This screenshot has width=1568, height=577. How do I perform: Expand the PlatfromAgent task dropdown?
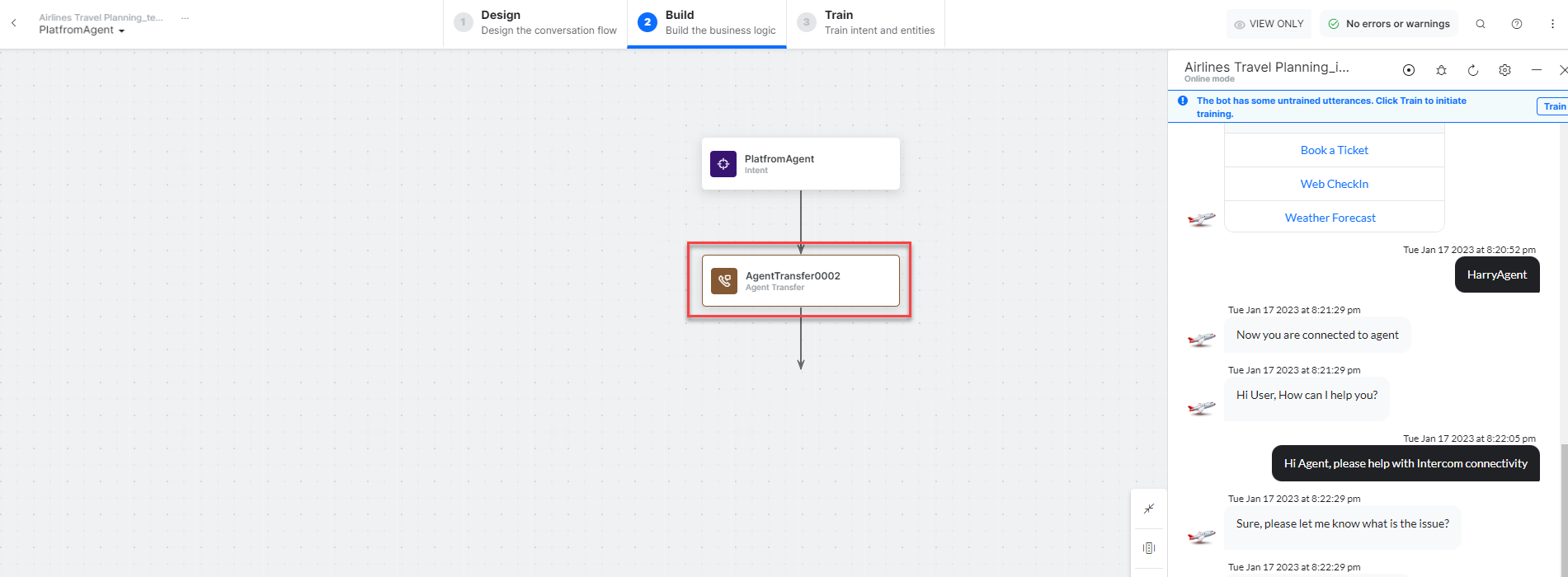pyautogui.click(x=121, y=30)
